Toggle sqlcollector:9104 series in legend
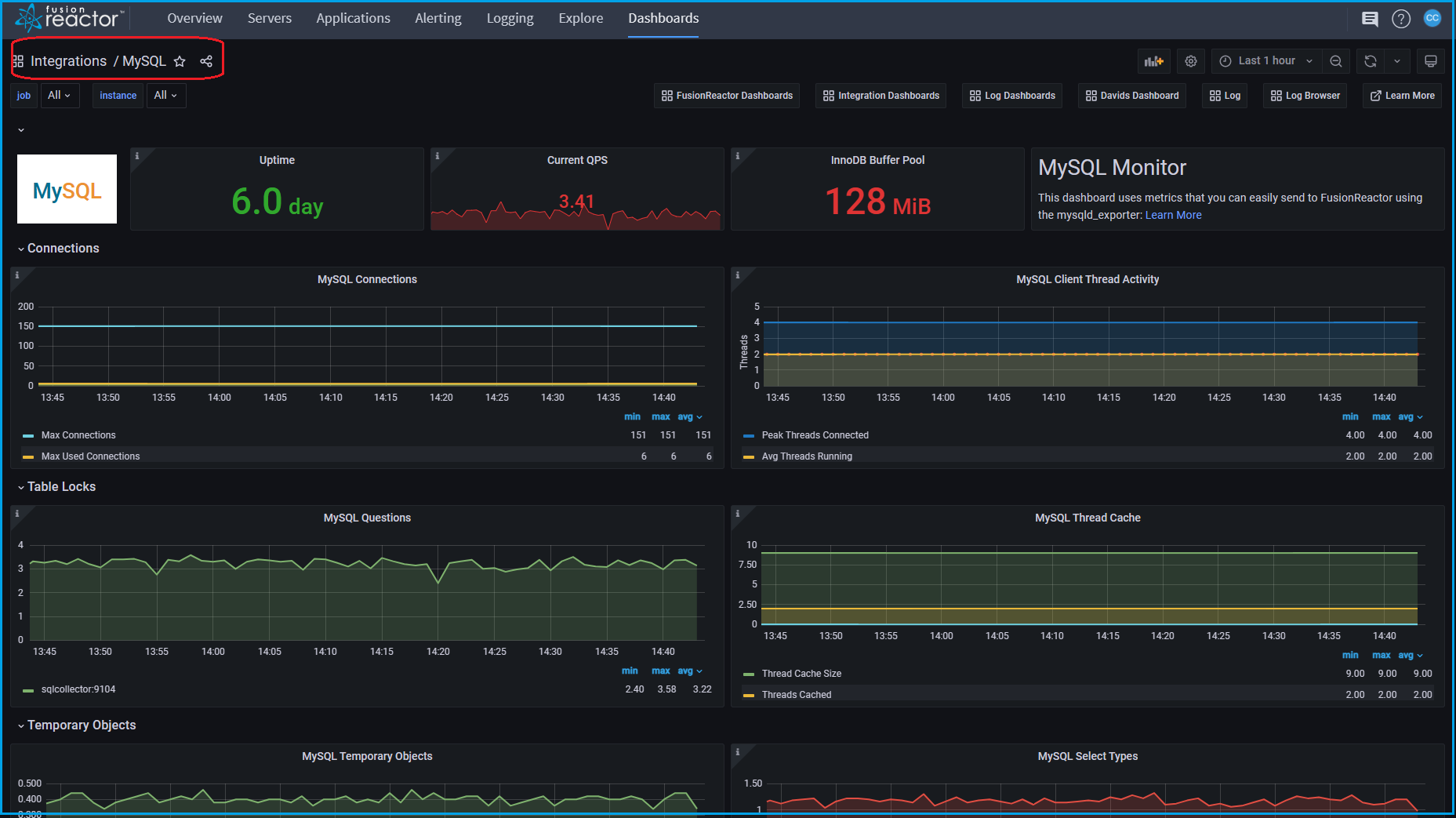 coord(78,689)
